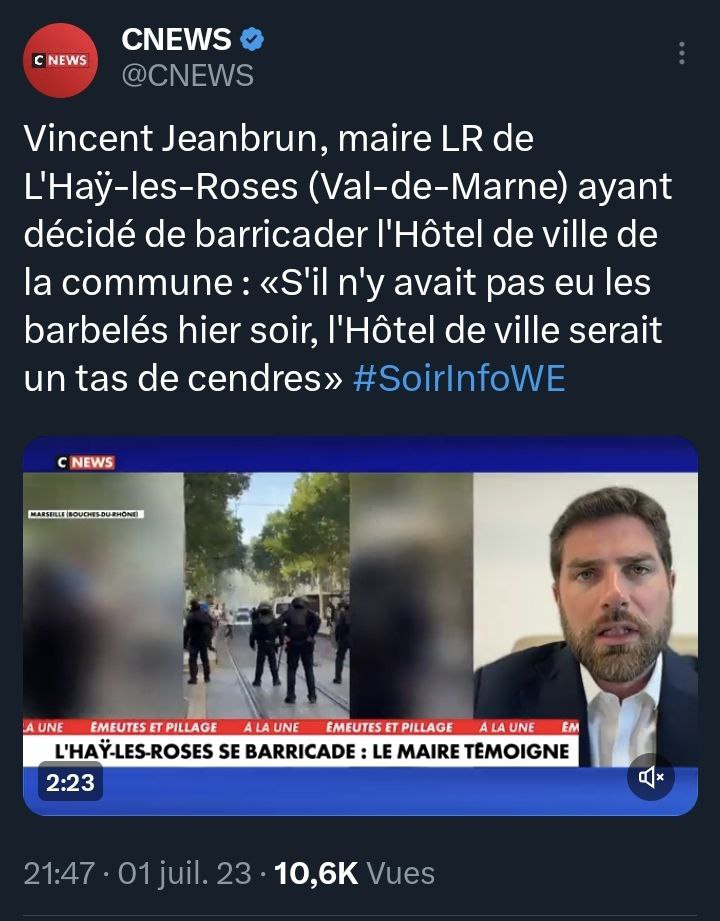Viewport: 720px width, 921px height.
Task: Click the Marseille location label in video
Action: click(86, 514)
